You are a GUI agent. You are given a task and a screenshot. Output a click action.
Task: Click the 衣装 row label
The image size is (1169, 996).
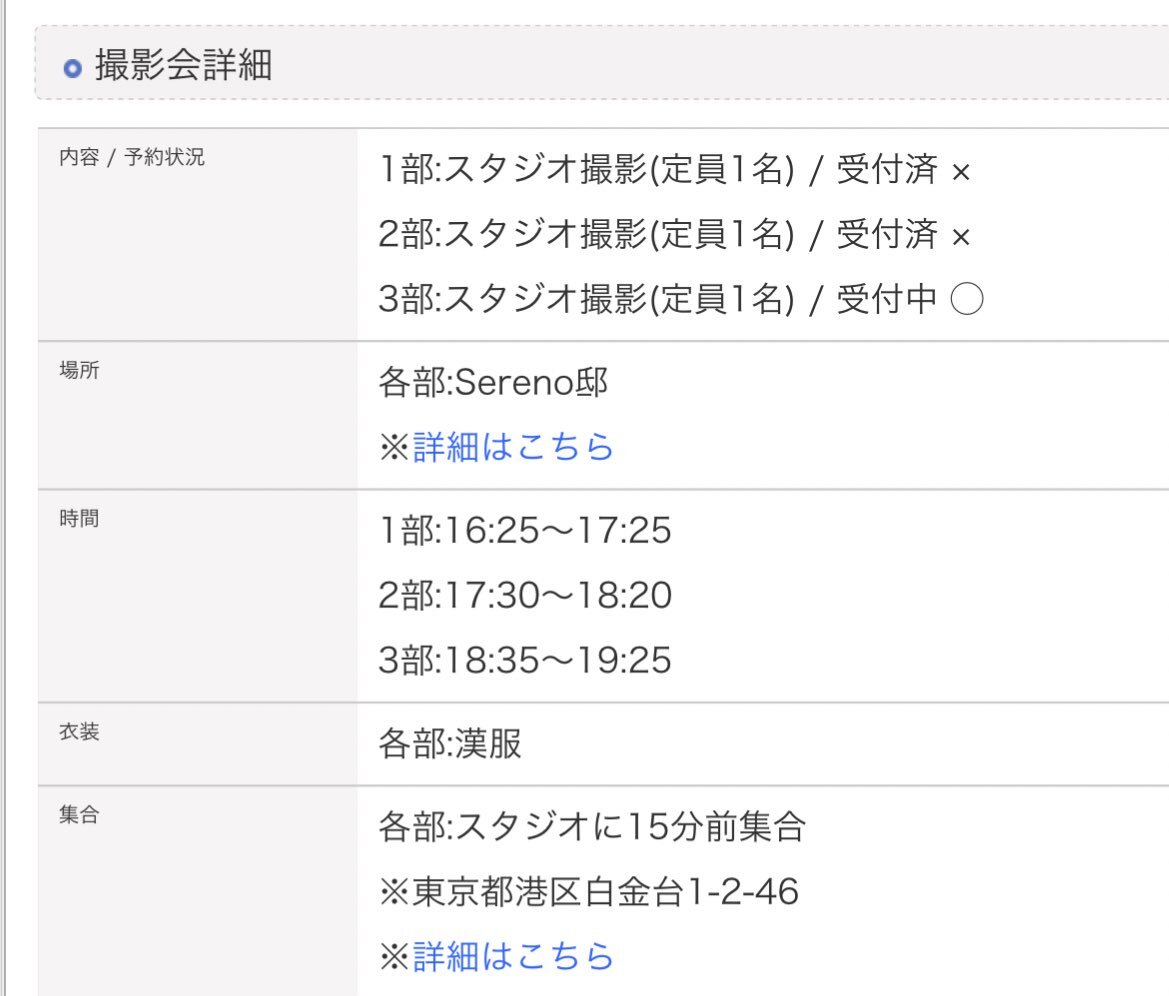[79, 731]
